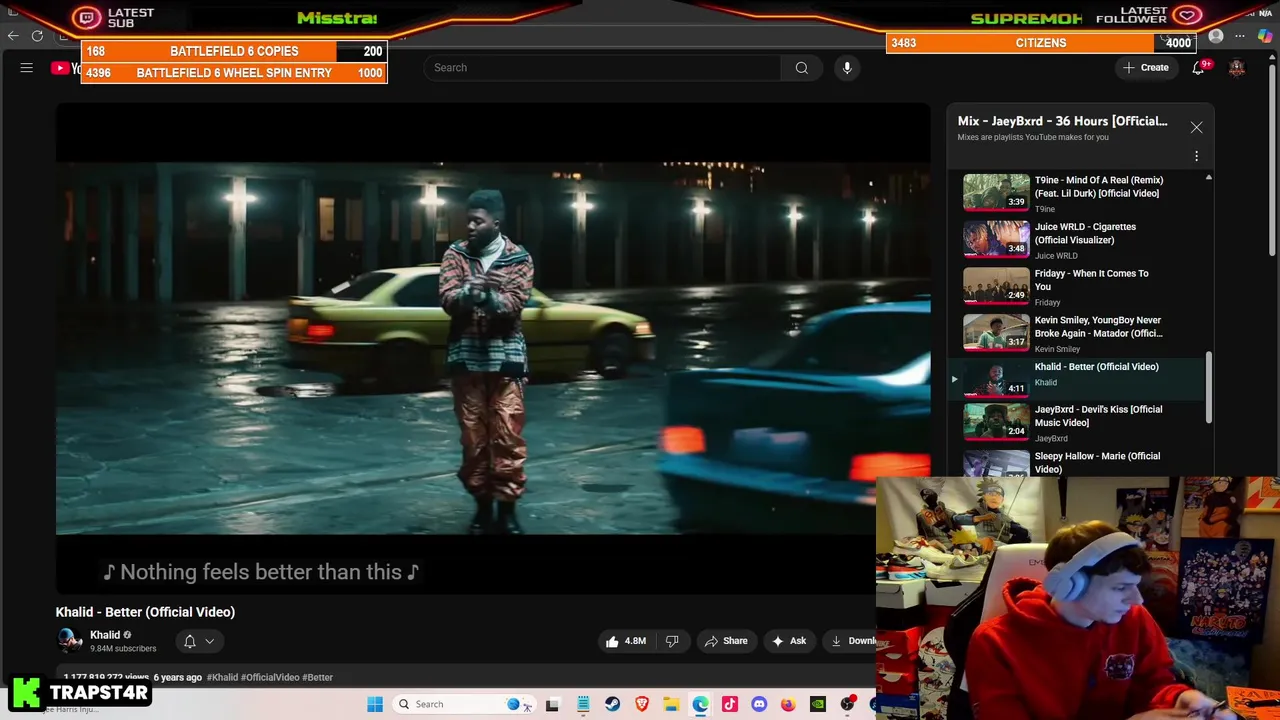1280x720 pixels.
Task: Click the playlist panel scrollbar thumb
Action: [1208, 387]
